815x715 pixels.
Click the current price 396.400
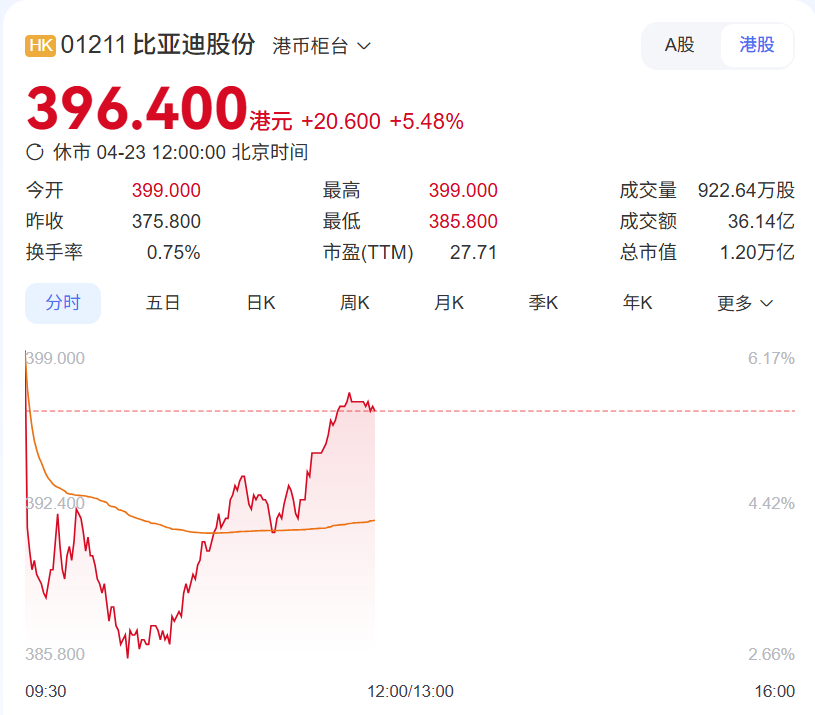(x=137, y=109)
